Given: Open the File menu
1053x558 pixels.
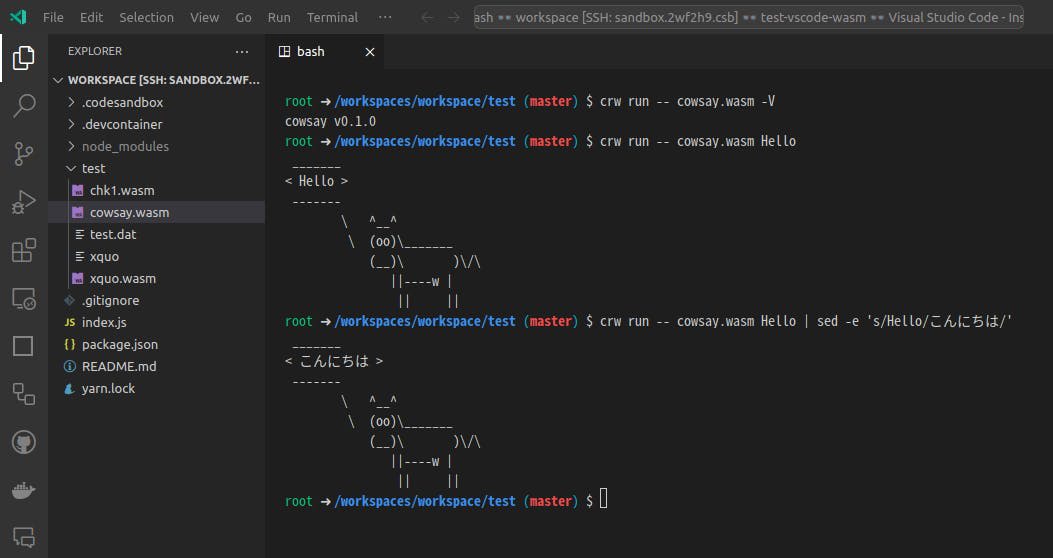Looking at the screenshot, I should pyautogui.click(x=53, y=17).
